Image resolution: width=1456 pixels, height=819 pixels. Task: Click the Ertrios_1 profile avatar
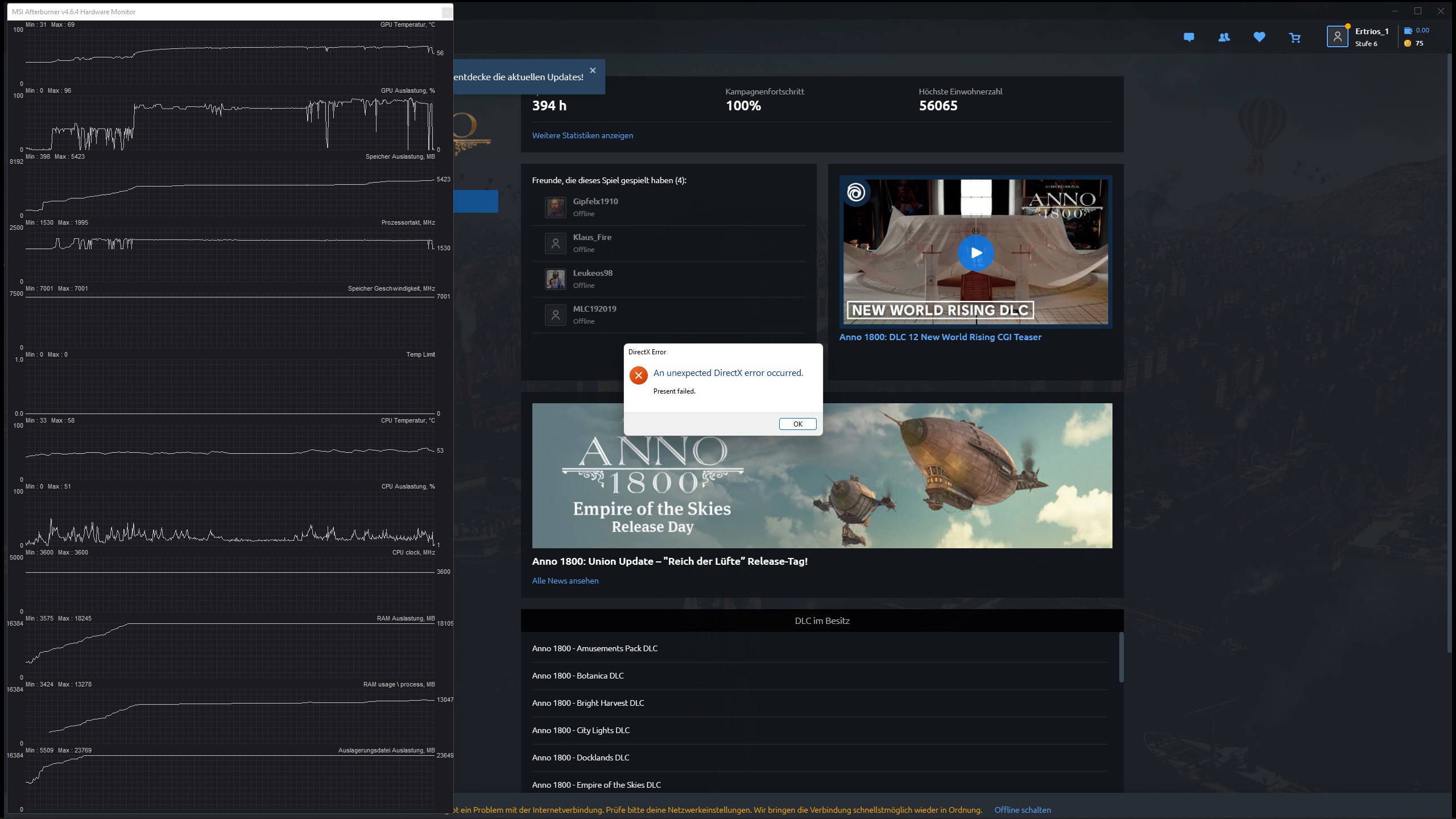1337,37
